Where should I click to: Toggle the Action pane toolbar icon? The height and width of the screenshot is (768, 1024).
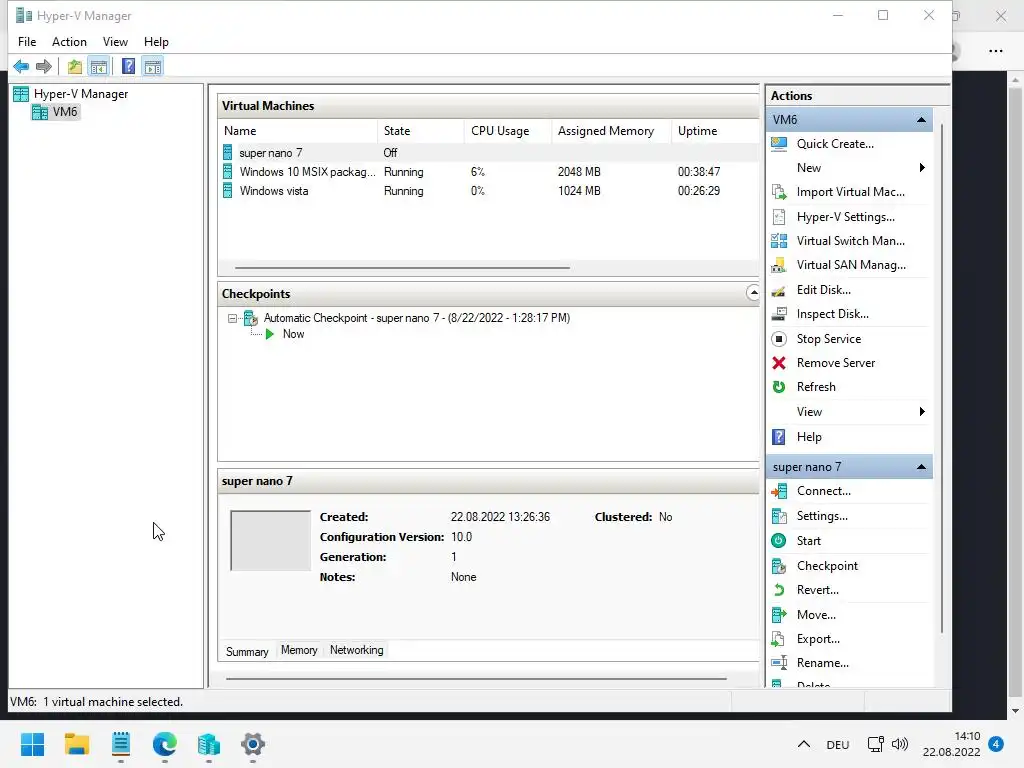153,66
